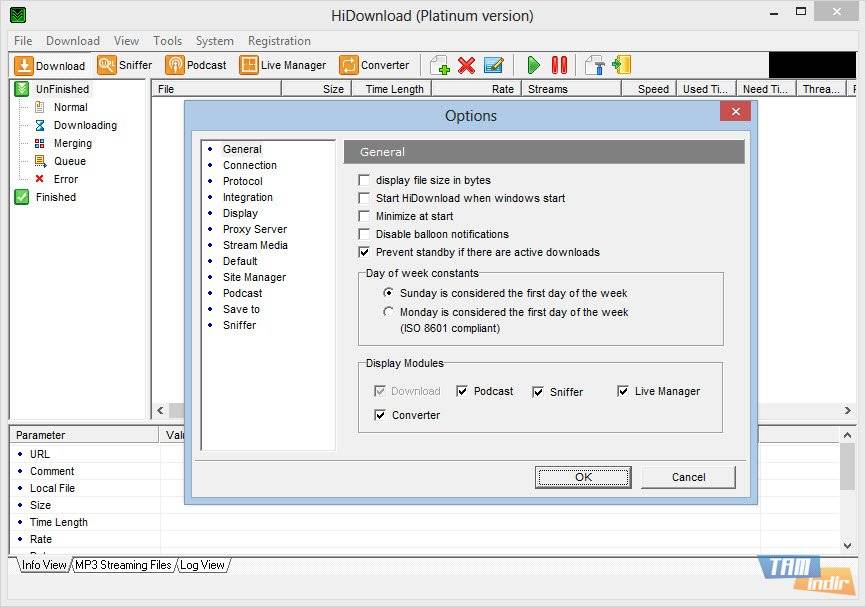Open the Sniffer module

125,65
